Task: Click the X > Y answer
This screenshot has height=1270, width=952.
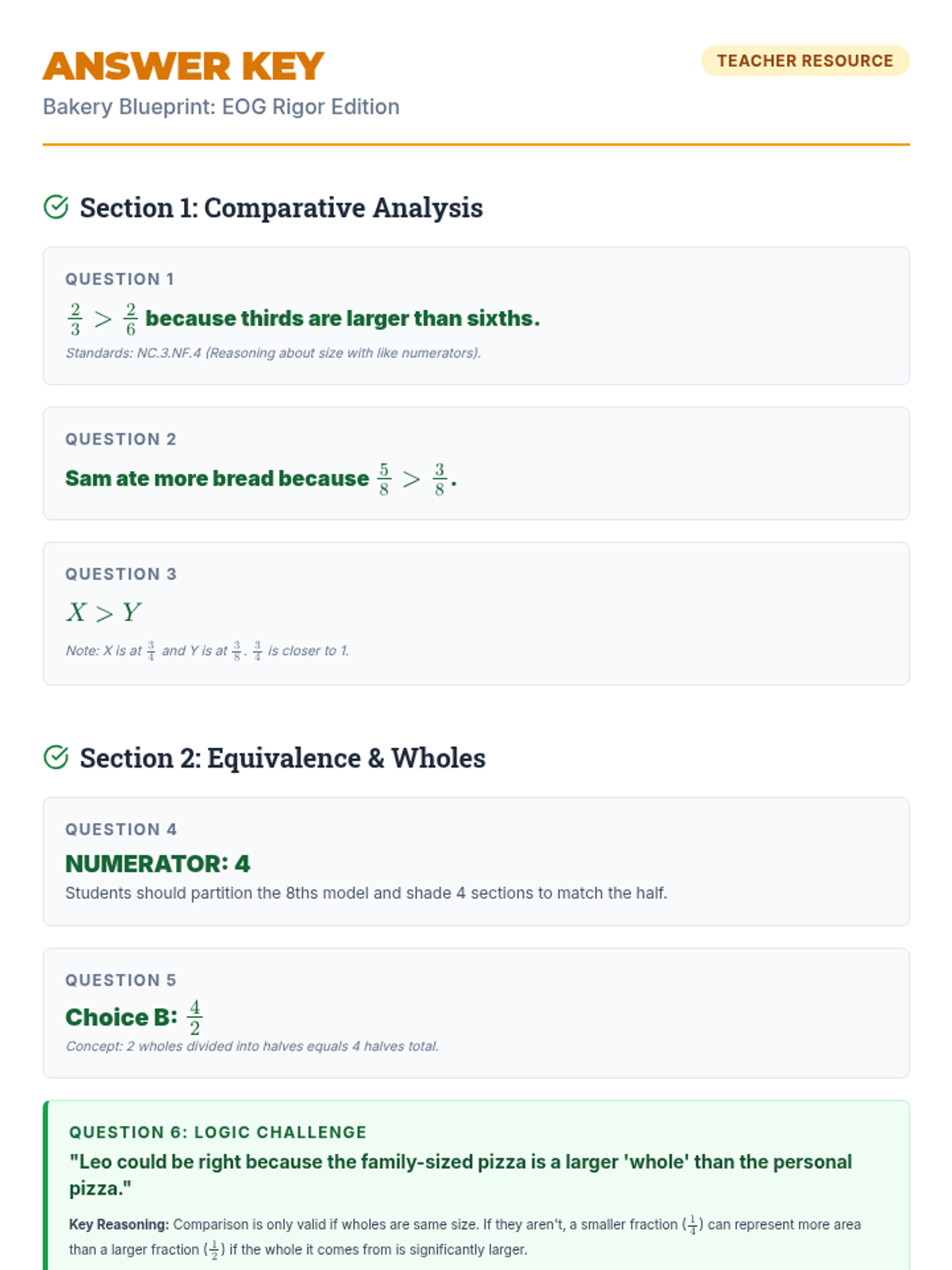Action: tap(103, 613)
